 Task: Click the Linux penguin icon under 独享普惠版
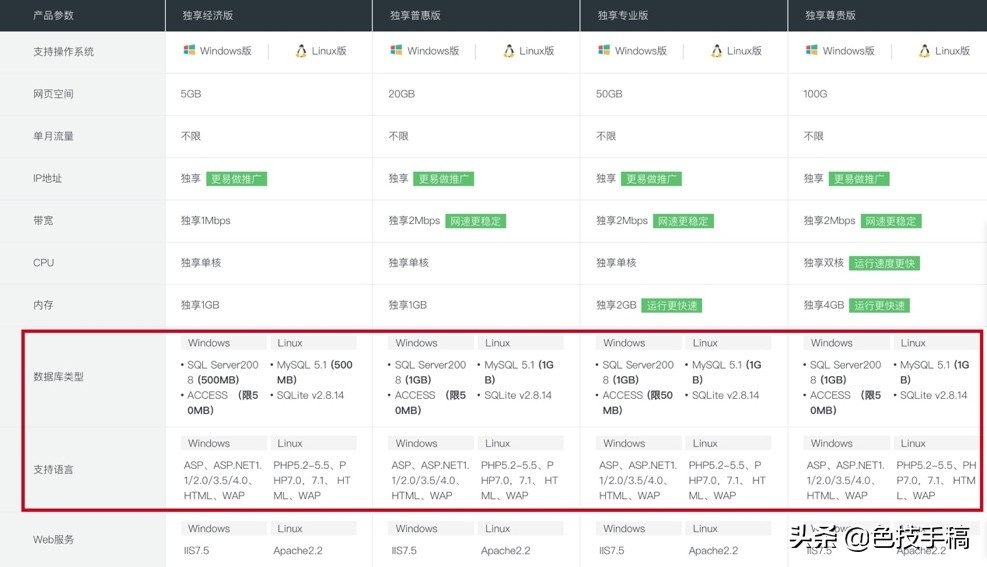(509, 51)
